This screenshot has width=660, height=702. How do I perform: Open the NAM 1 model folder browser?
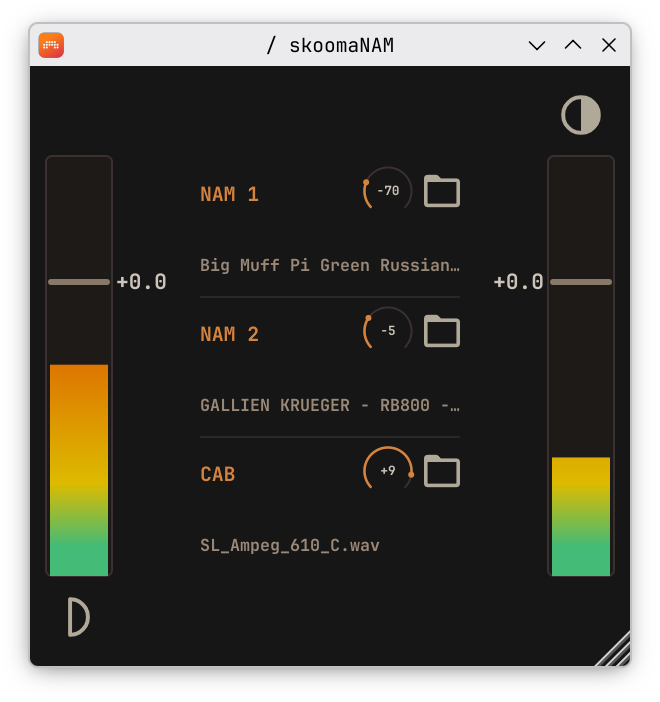click(x=441, y=191)
